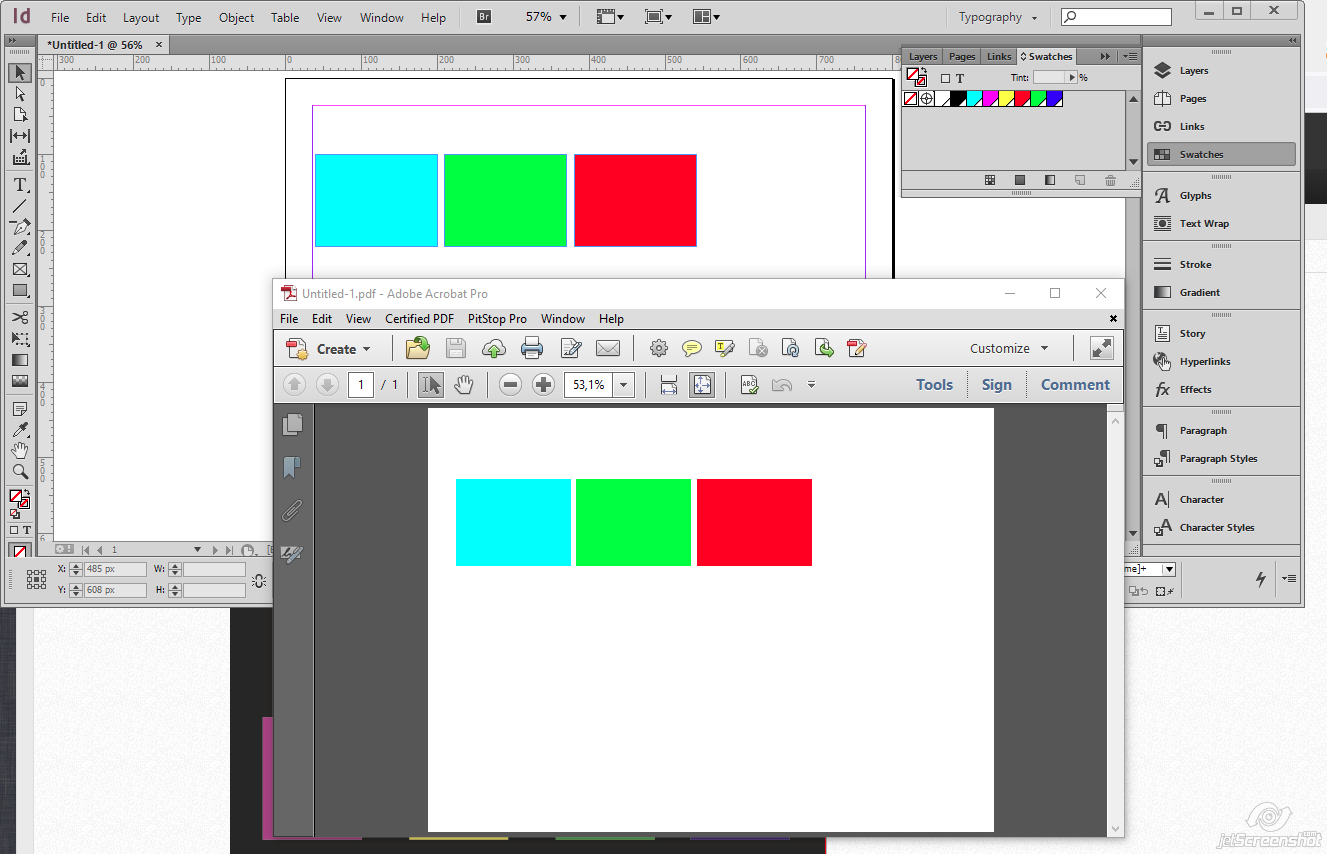This screenshot has width=1327, height=854.
Task: Select the Rectangle Frame tool
Action: (20, 270)
